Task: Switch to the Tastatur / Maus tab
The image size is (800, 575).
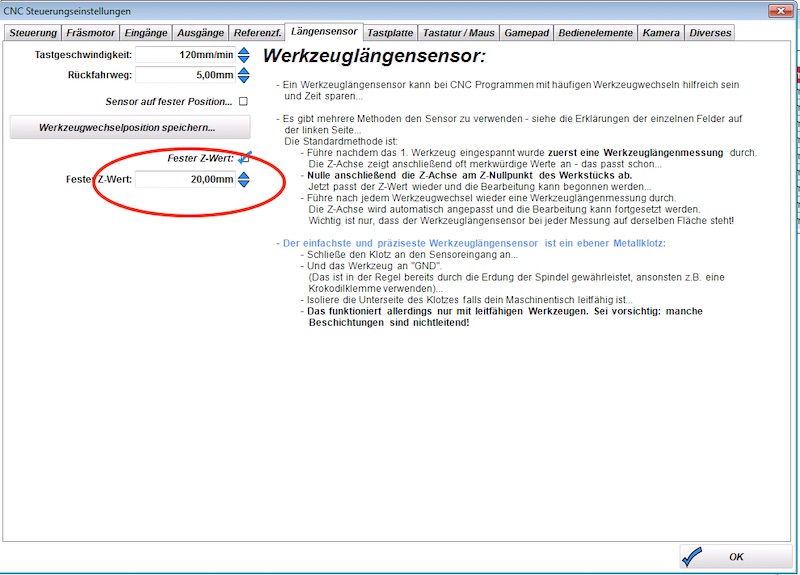Action: click(x=458, y=33)
